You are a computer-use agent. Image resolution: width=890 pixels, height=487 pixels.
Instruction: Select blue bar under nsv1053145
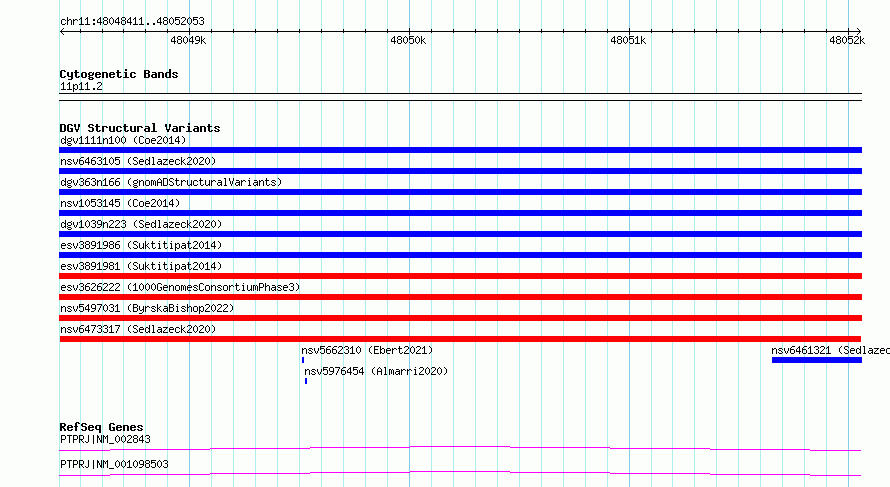pyautogui.click(x=460, y=213)
